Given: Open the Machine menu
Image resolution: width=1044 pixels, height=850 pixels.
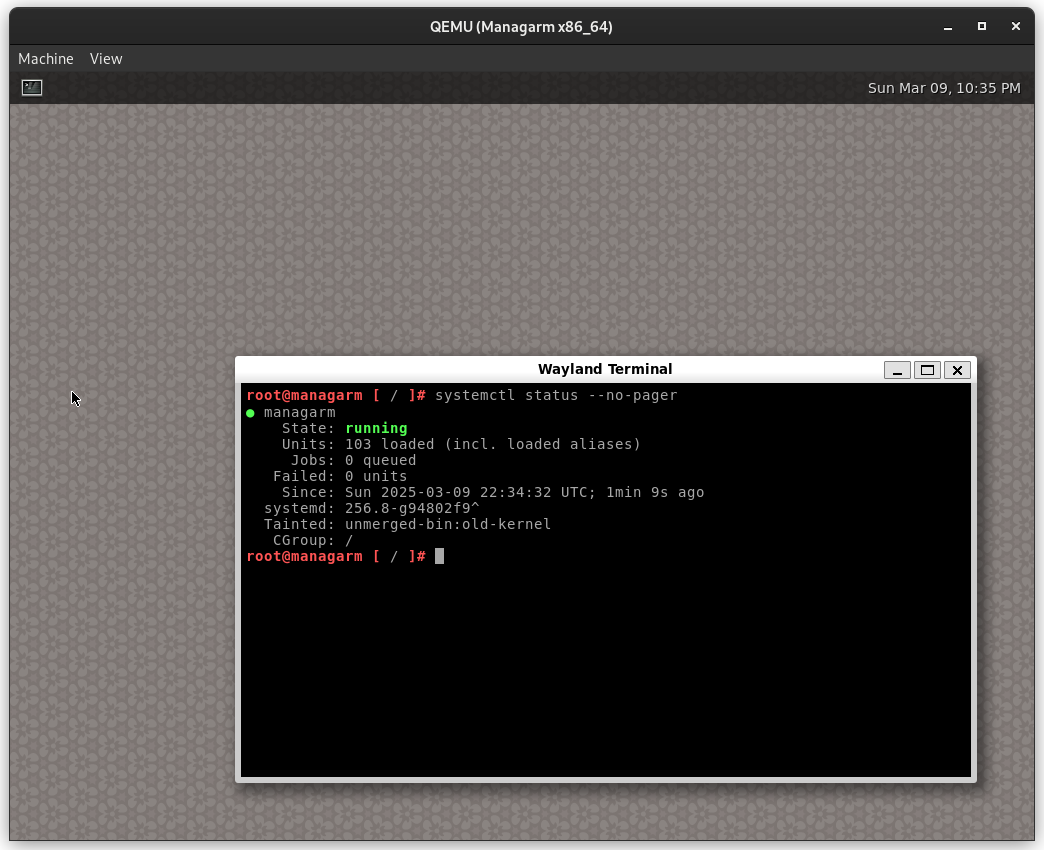Looking at the screenshot, I should coord(45,59).
